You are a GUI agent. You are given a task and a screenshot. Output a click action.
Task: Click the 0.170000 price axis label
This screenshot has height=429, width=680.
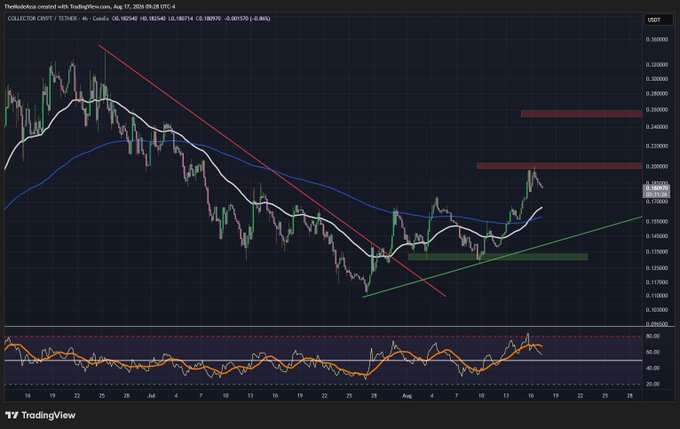pyautogui.click(x=657, y=202)
